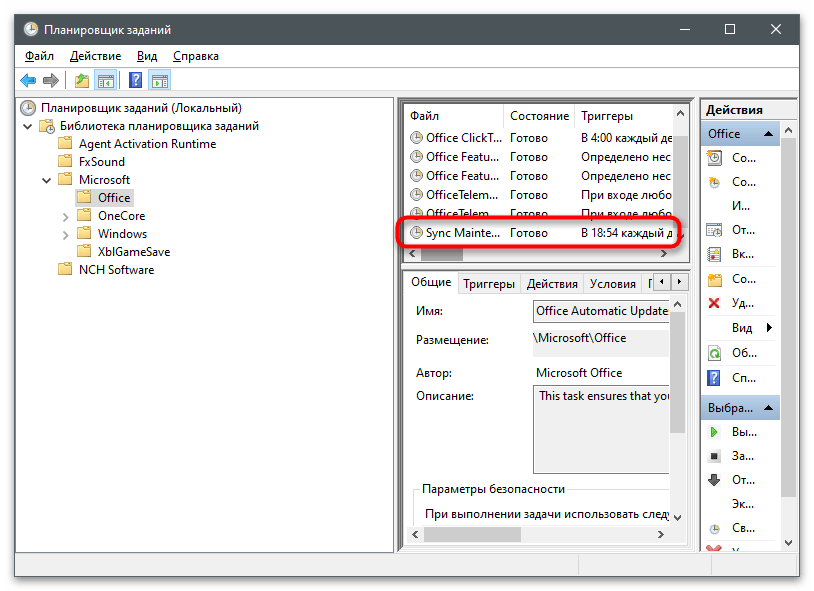Collapse the Office section in Действия pane
Image resolution: width=814 pixels, height=591 pixels.
click(x=769, y=134)
